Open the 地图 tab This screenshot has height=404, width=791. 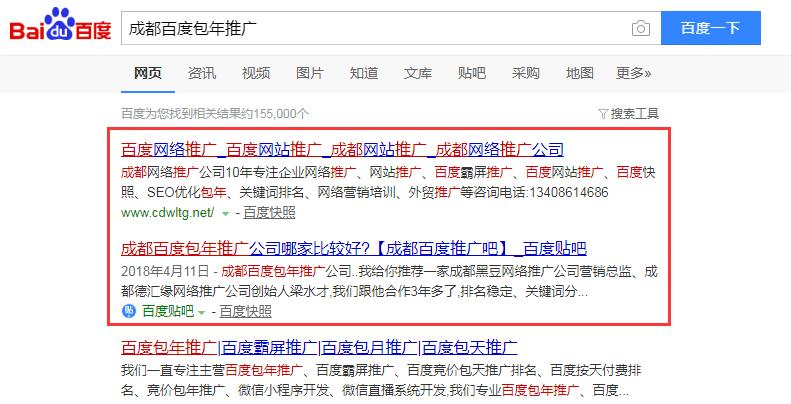click(580, 74)
